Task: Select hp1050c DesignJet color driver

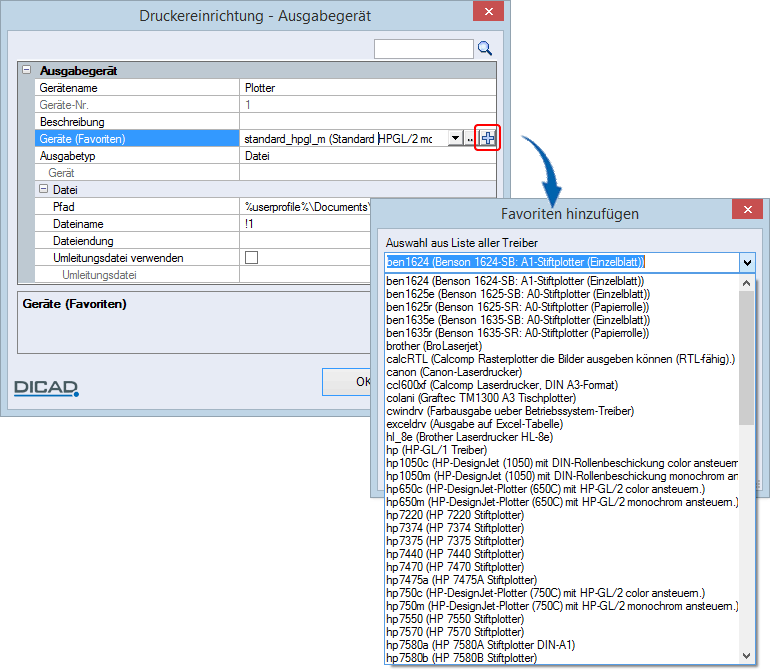Action: click(x=562, y=463)
